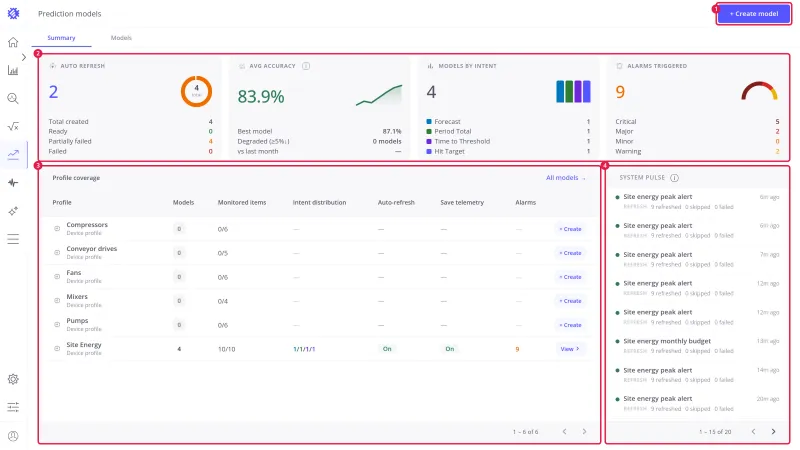Viewport: 800px width, 450px height.
Task: Click the Best model 87.1% row
Action: [x=319, y=131]
